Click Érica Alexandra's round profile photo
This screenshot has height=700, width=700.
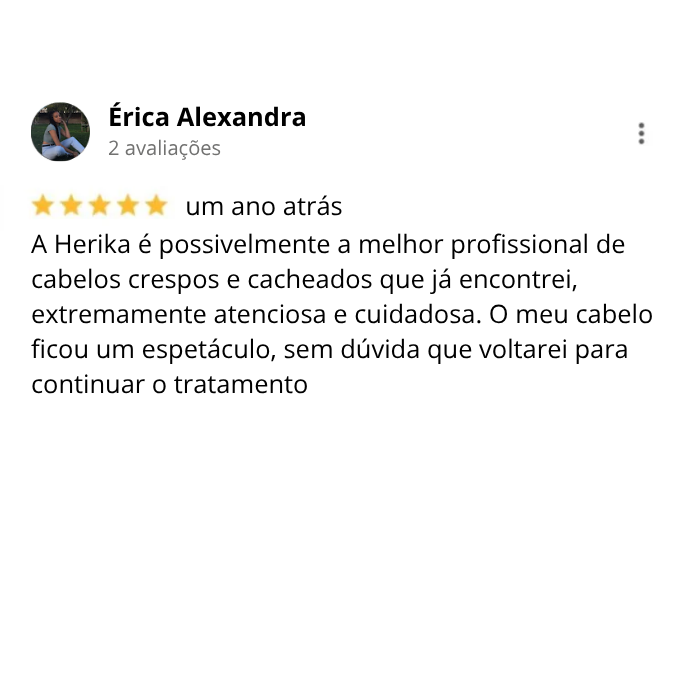(x=60, y=132)
